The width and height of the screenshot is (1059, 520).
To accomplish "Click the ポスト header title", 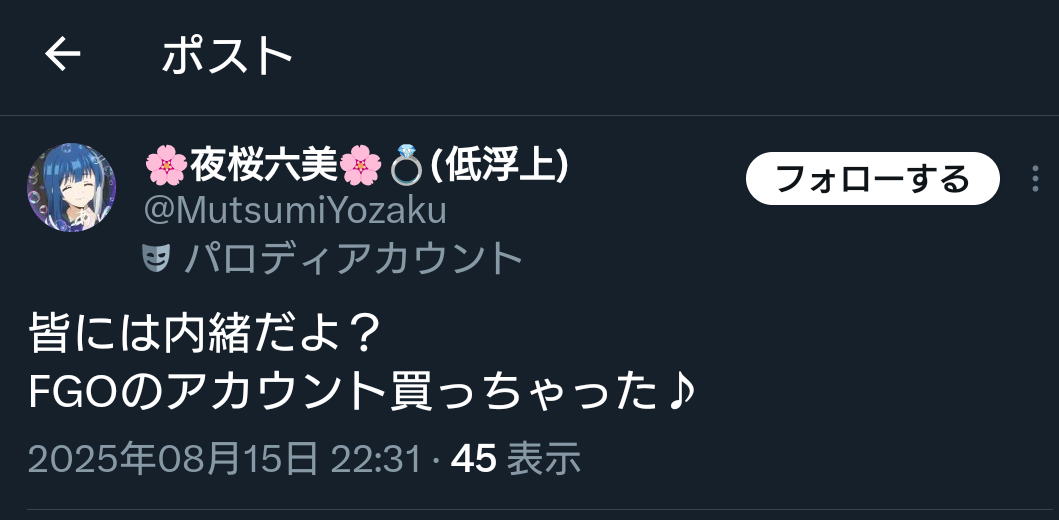I will click(227, 55).
